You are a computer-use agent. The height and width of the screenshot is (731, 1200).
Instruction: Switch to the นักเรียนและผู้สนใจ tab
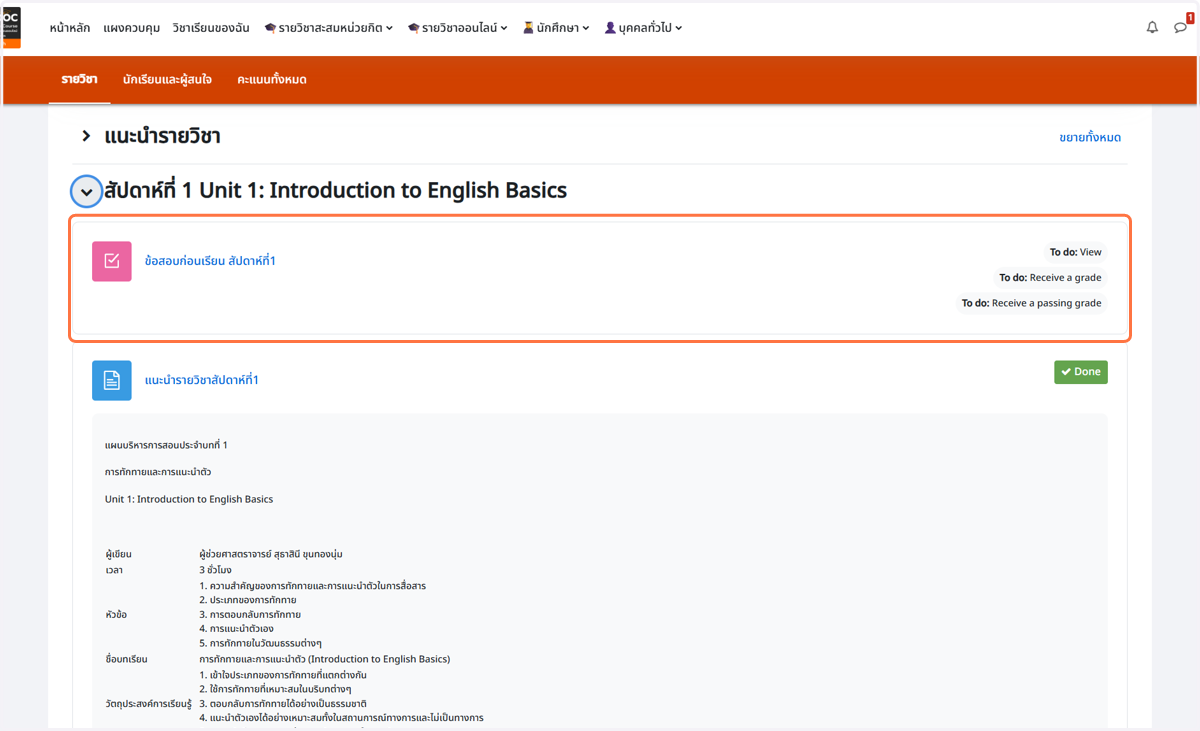click(167, 79)
